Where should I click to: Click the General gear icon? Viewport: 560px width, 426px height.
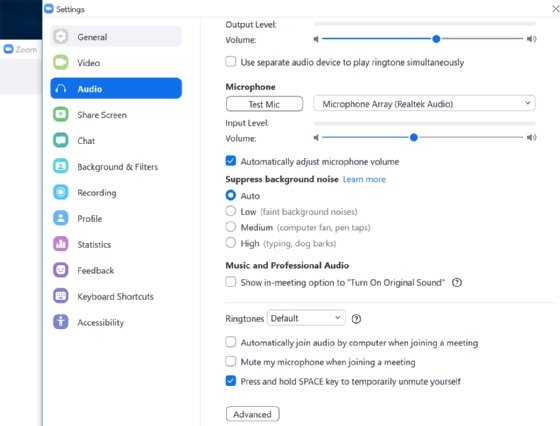click(61, 36)
